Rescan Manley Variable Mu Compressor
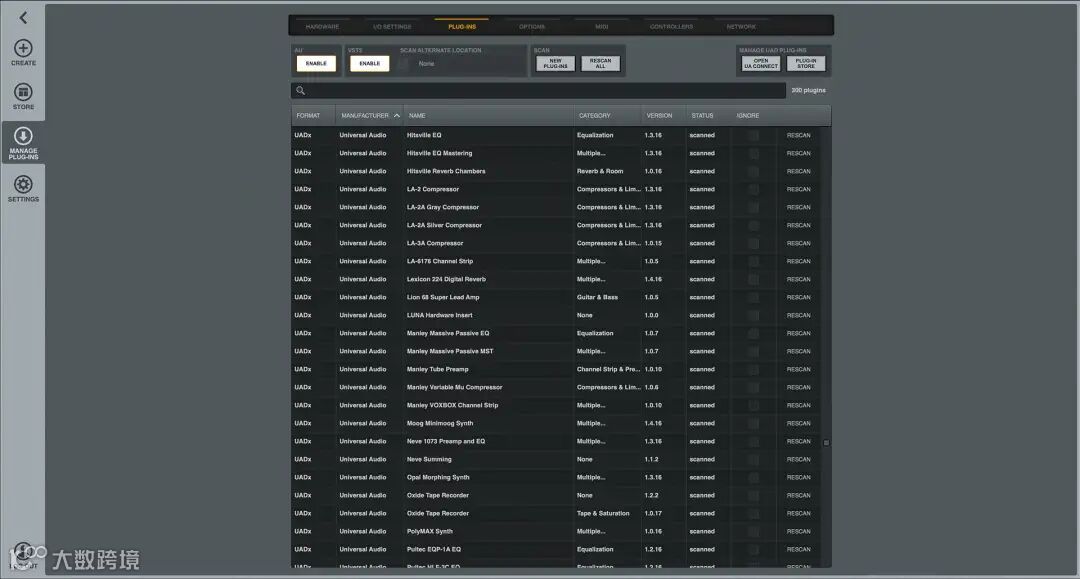The width and height of the screenshot is (1080, 579). (798, 388)
